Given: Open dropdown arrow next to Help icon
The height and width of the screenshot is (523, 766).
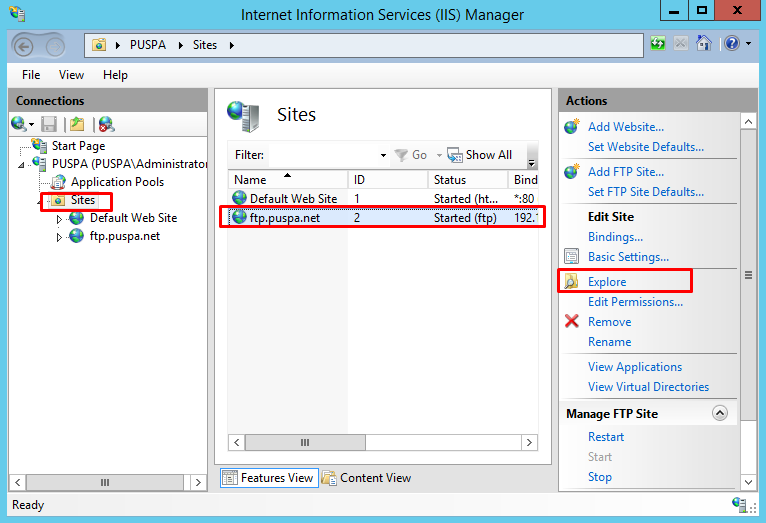Looking at the screenshot, I should [748, 44].
